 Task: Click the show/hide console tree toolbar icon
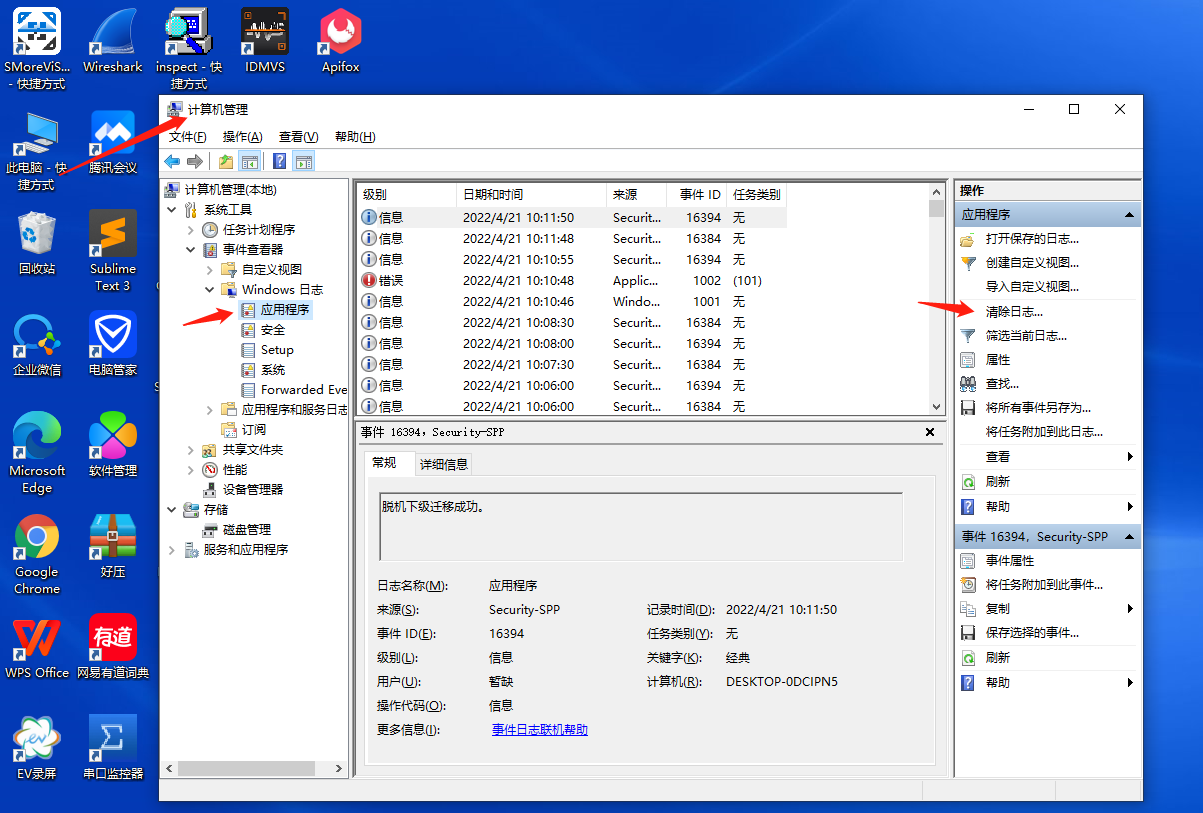249,161
